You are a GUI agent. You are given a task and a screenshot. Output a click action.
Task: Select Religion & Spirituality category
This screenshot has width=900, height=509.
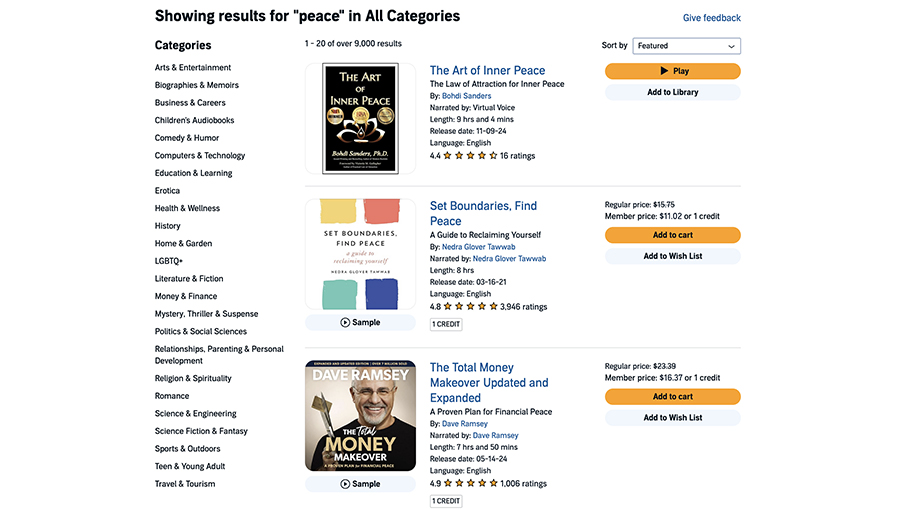193,378
